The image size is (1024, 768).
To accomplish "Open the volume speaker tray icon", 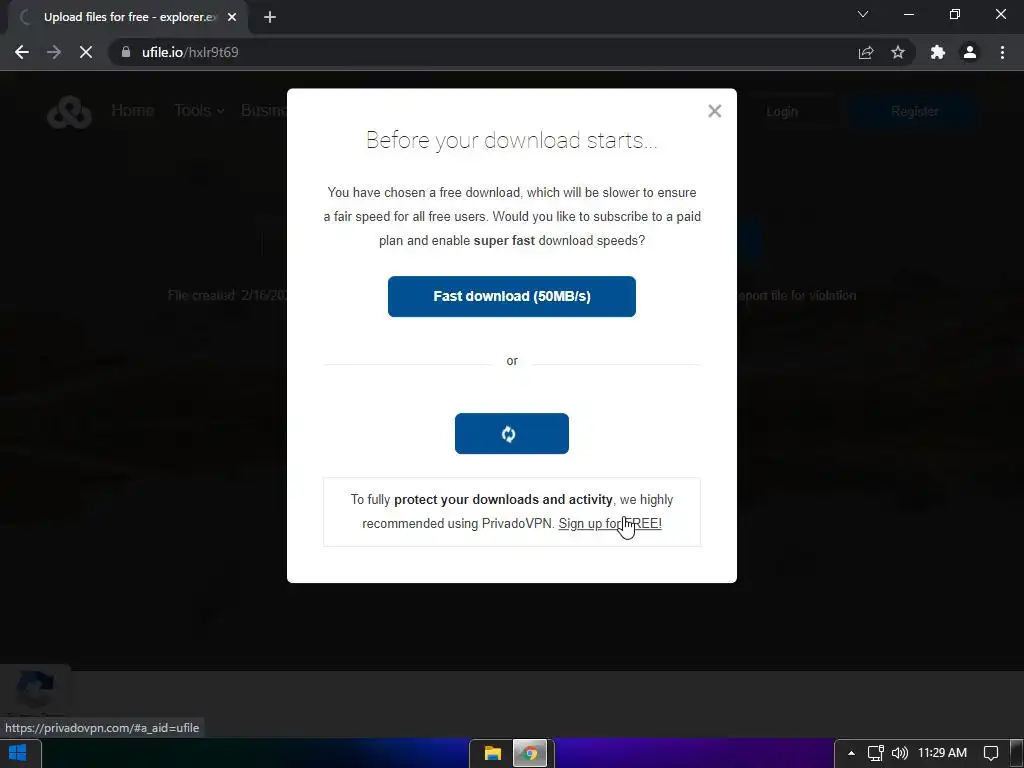I will pyautogui.click(x=900, y=753).
